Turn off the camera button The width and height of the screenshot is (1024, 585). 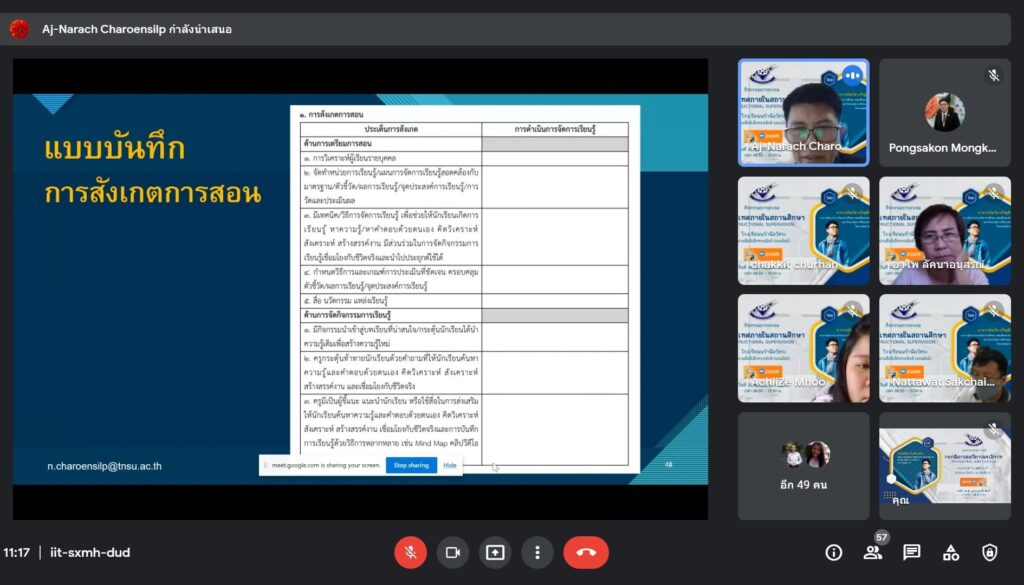click(453, 552)
